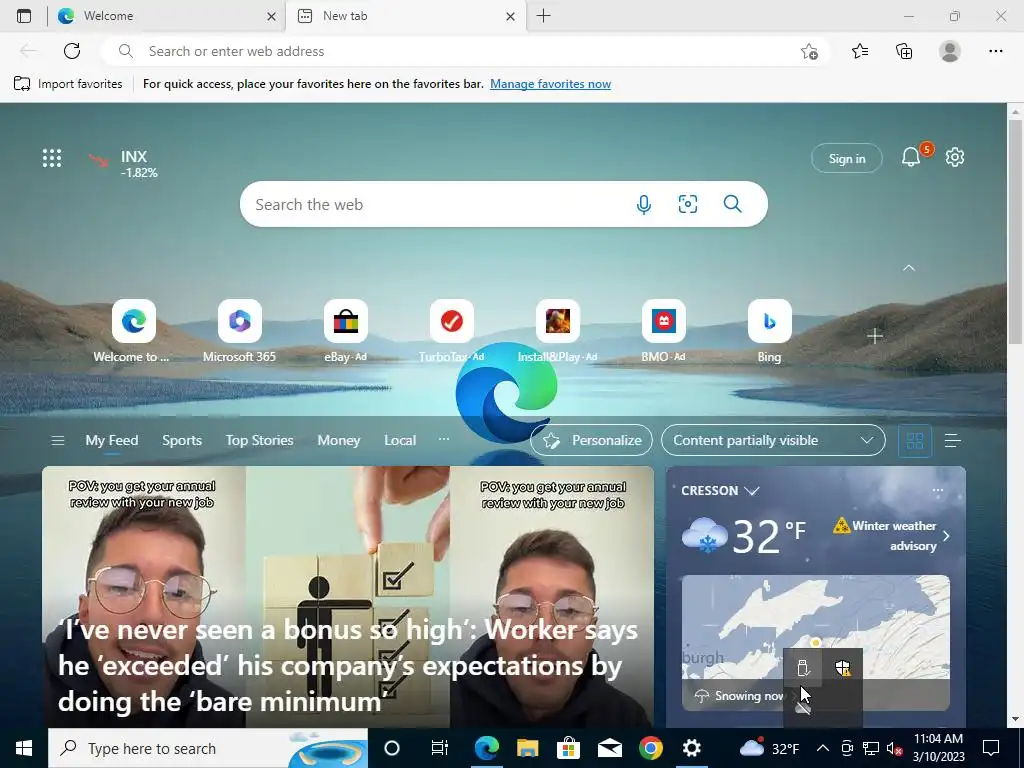
Task: Select Money feed tab
Action: (338, 441)
